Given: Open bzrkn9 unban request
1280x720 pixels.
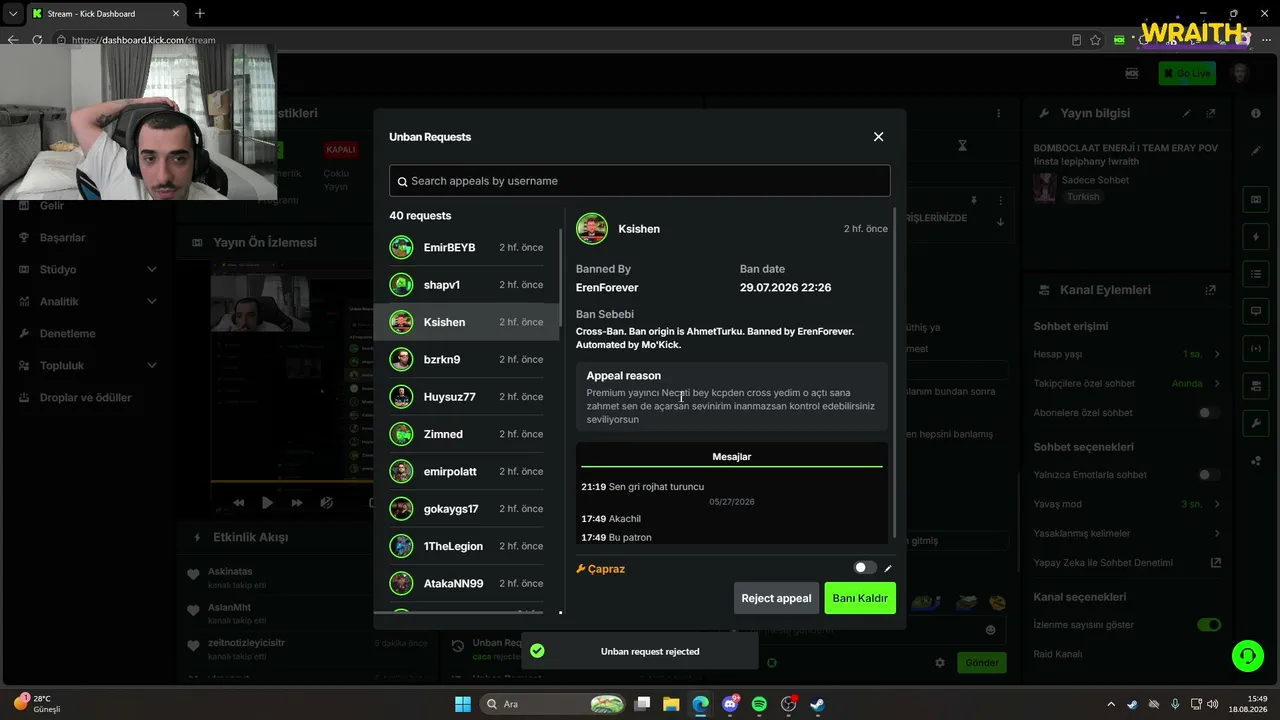Looking at the screenshot, I should (x=467, y=360).
